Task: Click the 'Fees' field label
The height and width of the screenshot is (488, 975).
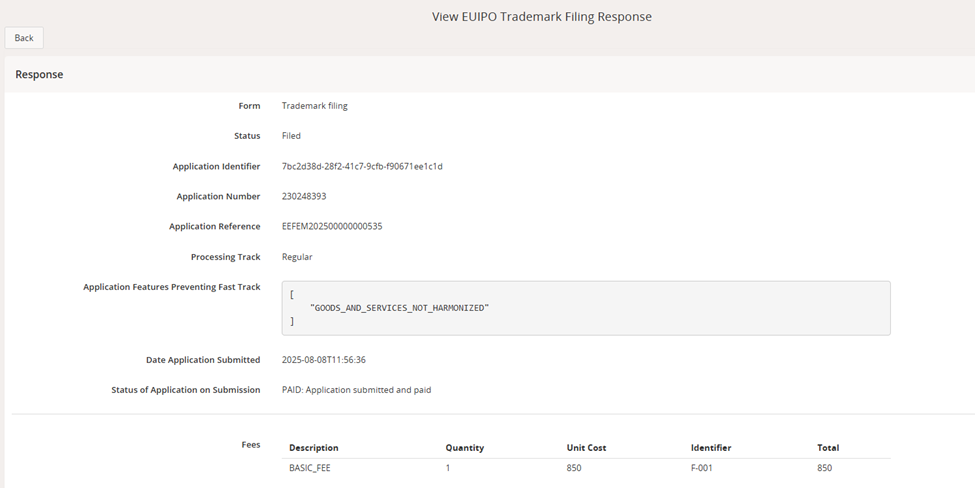Action: tap(251, 444)
